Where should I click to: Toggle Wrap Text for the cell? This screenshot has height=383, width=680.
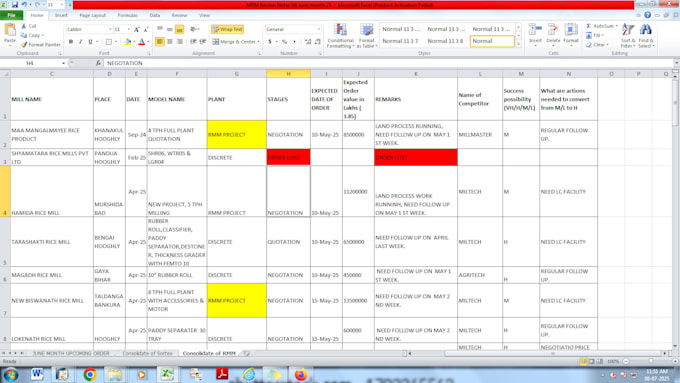pyautogui.click(x=227, y=29)
